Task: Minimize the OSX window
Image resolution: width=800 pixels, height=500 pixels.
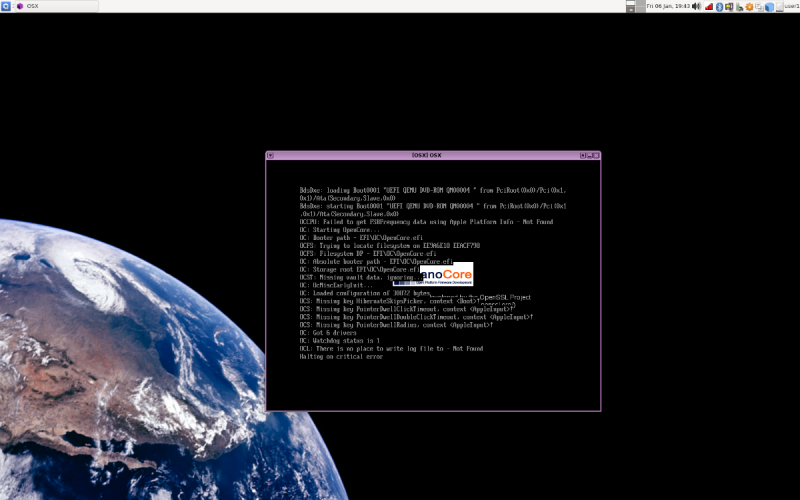Action: tap(589, 156)
